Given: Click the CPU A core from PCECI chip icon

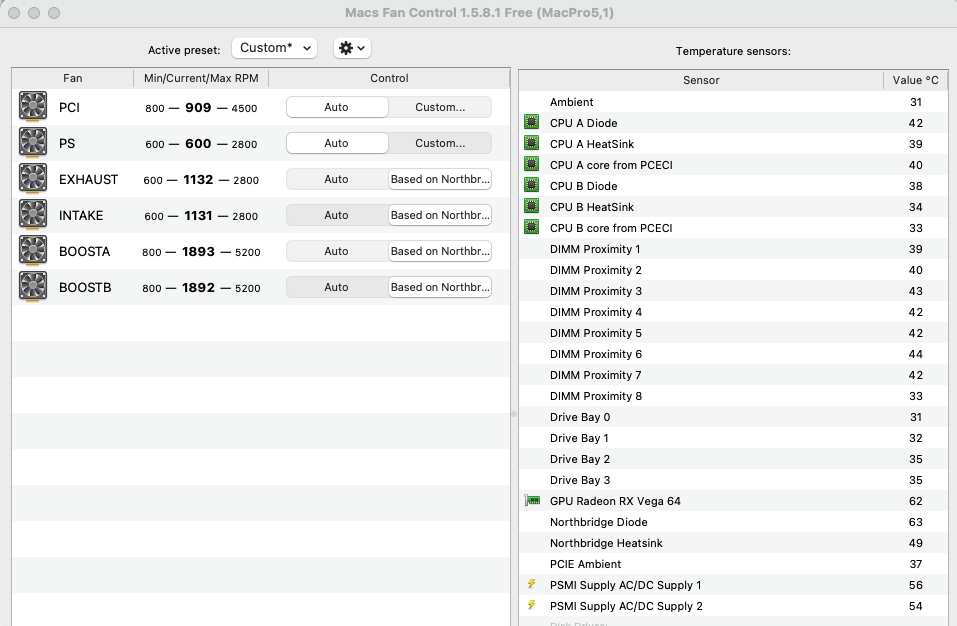Looking at the screenshot, I should [x=532, y=164].
